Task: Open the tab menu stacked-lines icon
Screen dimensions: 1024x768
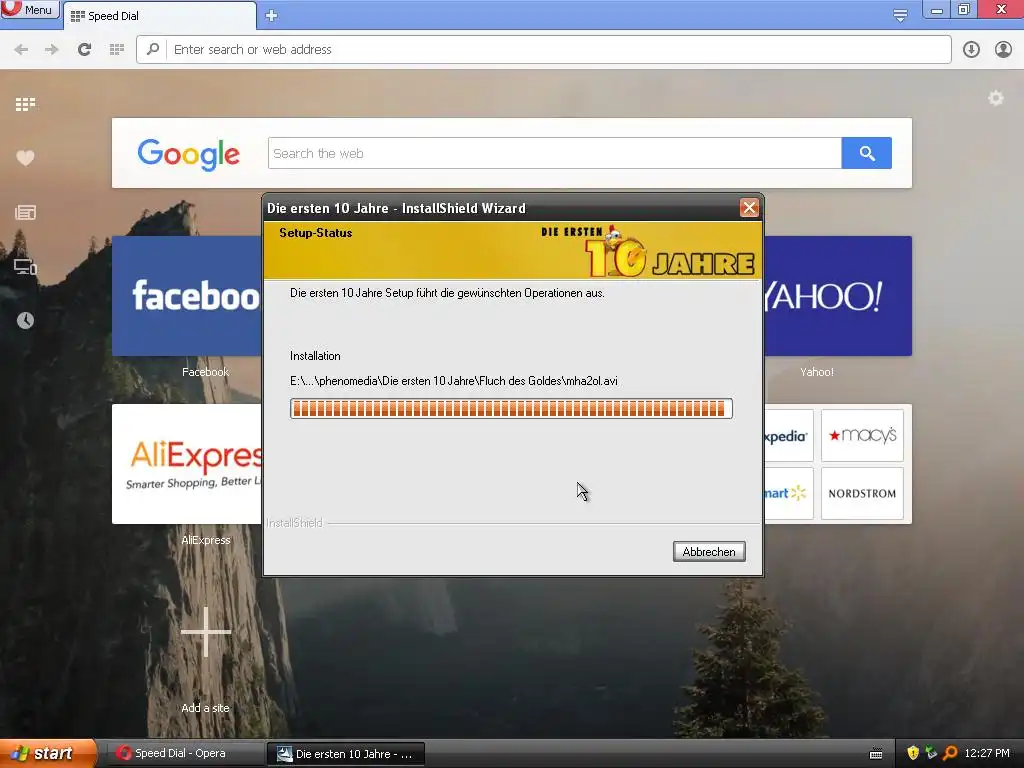Action: coord(900,16)
